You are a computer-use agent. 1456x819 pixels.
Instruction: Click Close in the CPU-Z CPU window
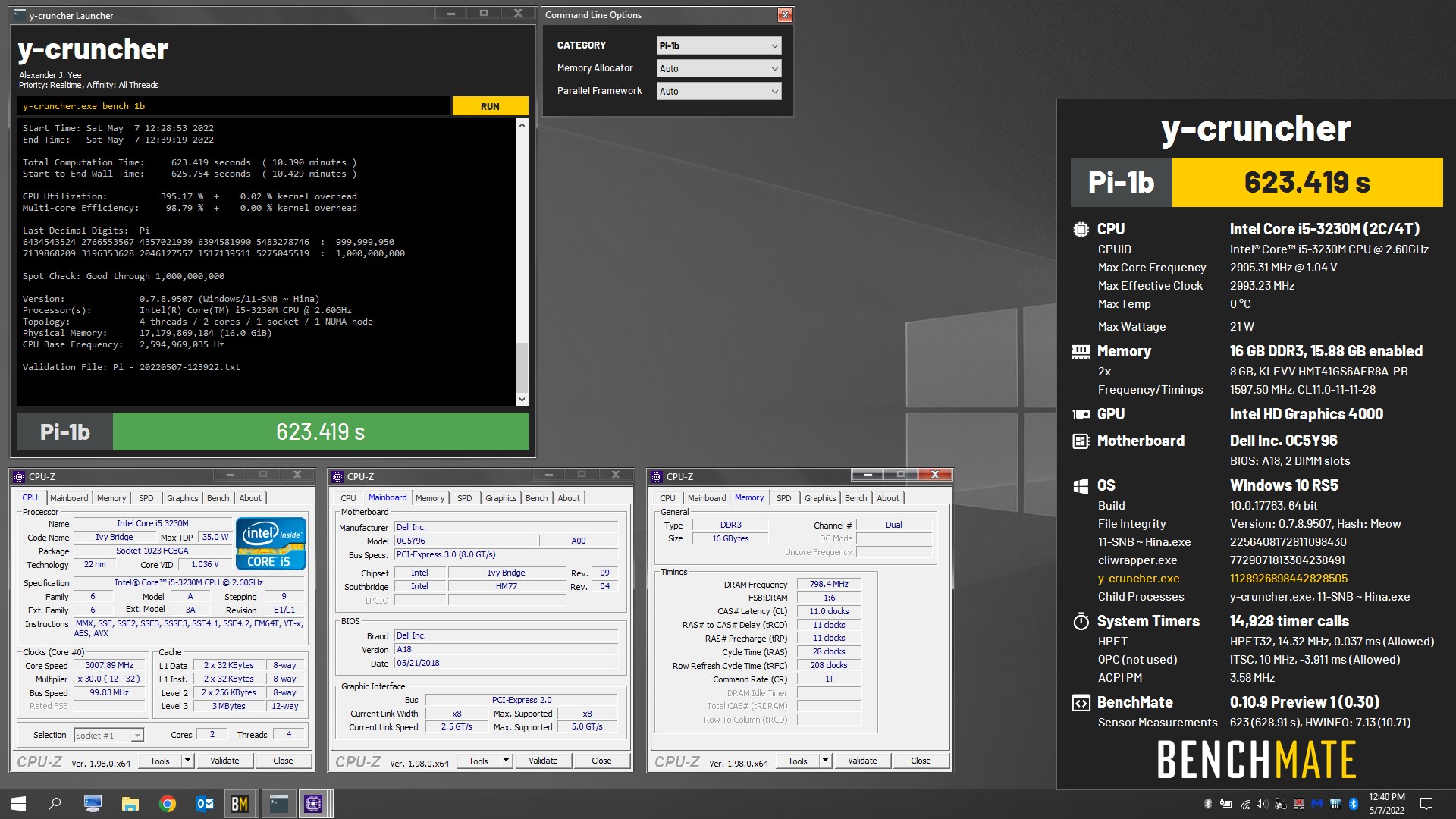(283, 761)
